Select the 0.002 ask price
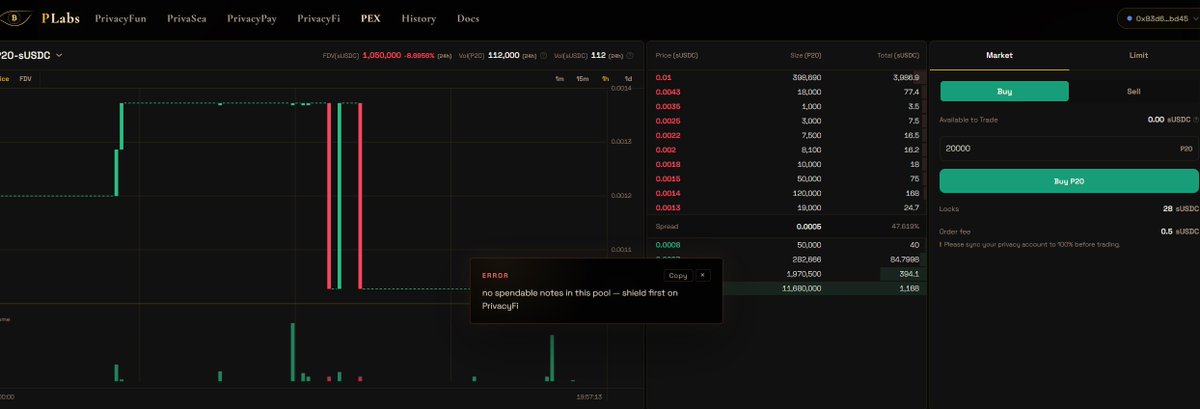Screen dimensions: 1200x409 665,150
